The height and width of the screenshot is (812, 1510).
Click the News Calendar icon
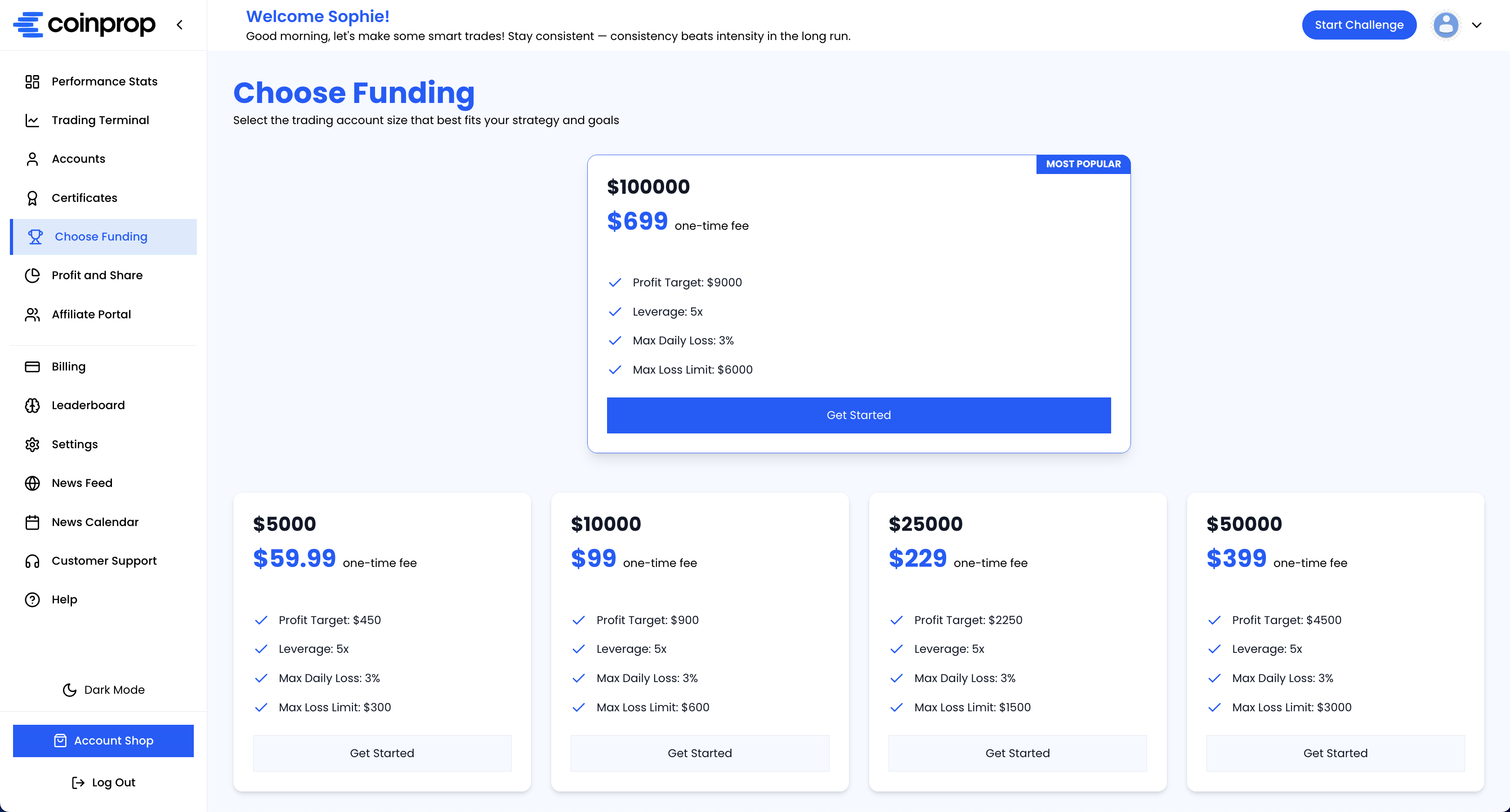[32, 522]
